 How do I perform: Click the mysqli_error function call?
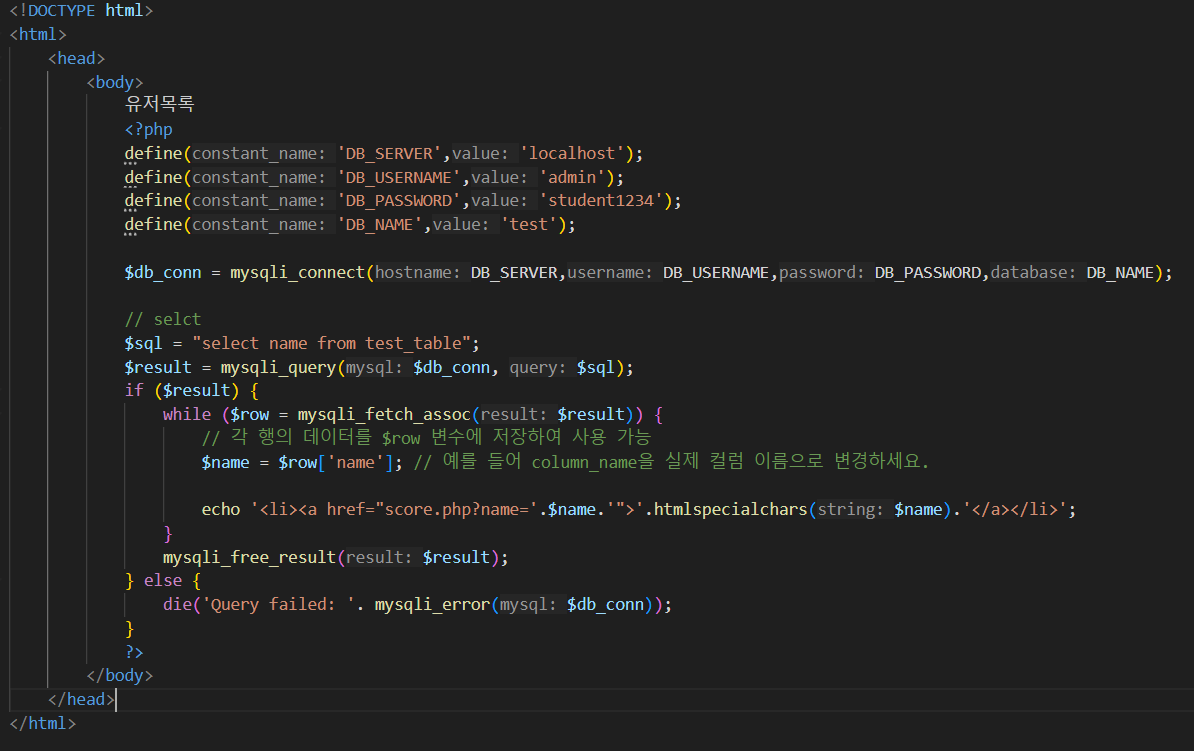tap(433, 605)
